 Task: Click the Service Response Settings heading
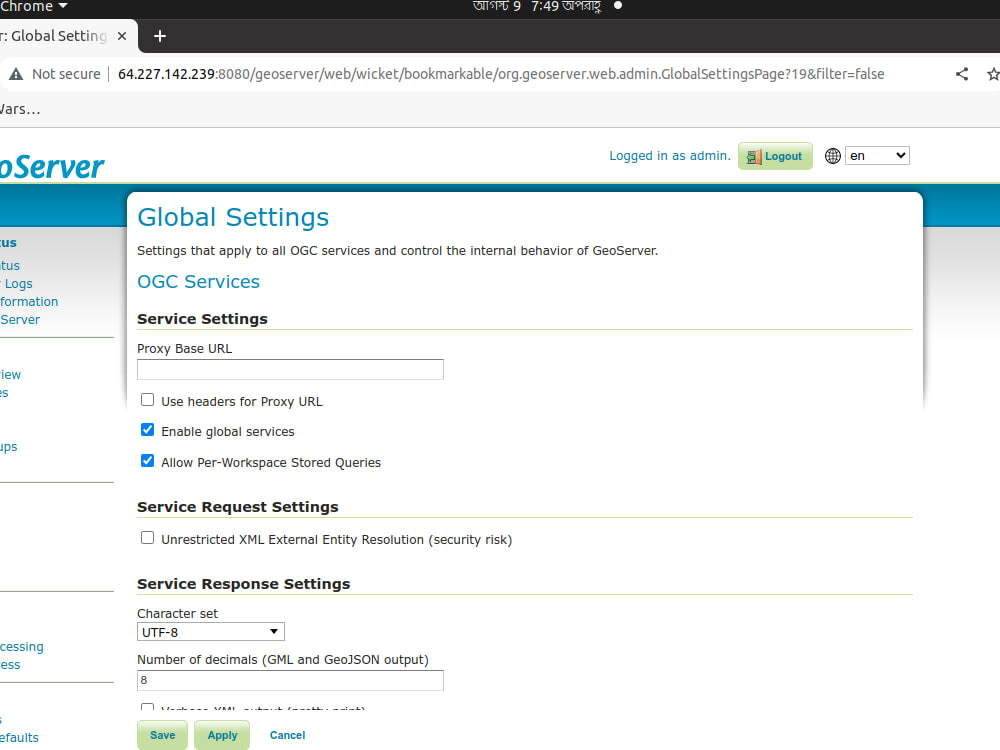pos(244,584)
